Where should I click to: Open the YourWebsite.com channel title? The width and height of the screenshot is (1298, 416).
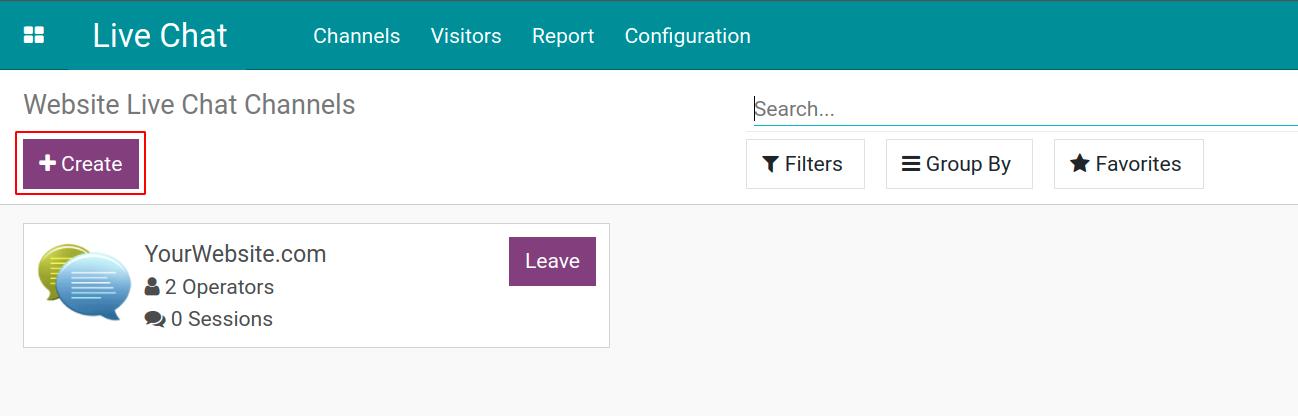(x=235, y=254)
